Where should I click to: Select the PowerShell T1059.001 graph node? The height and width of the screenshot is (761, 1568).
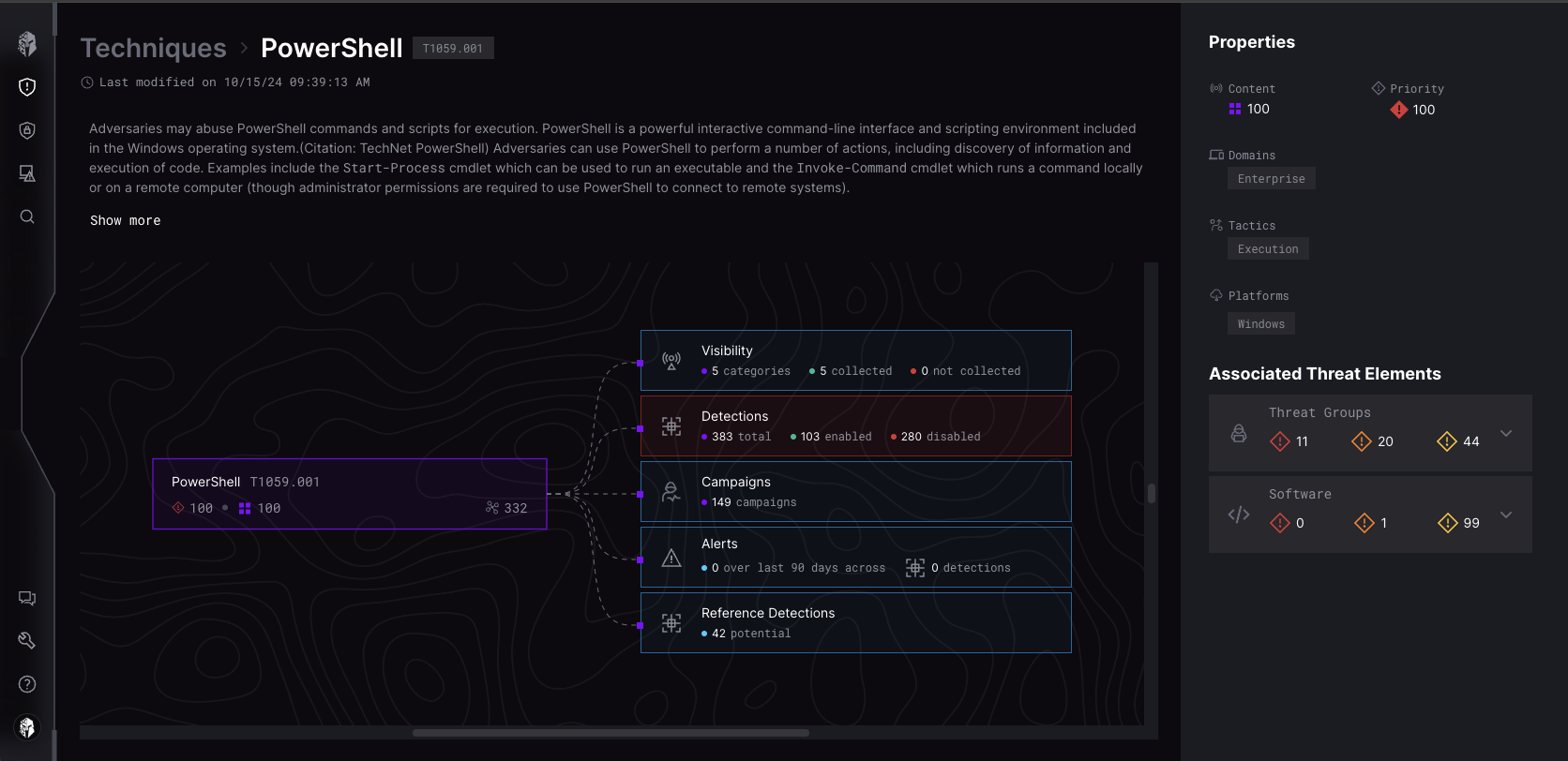coord(349,494)
